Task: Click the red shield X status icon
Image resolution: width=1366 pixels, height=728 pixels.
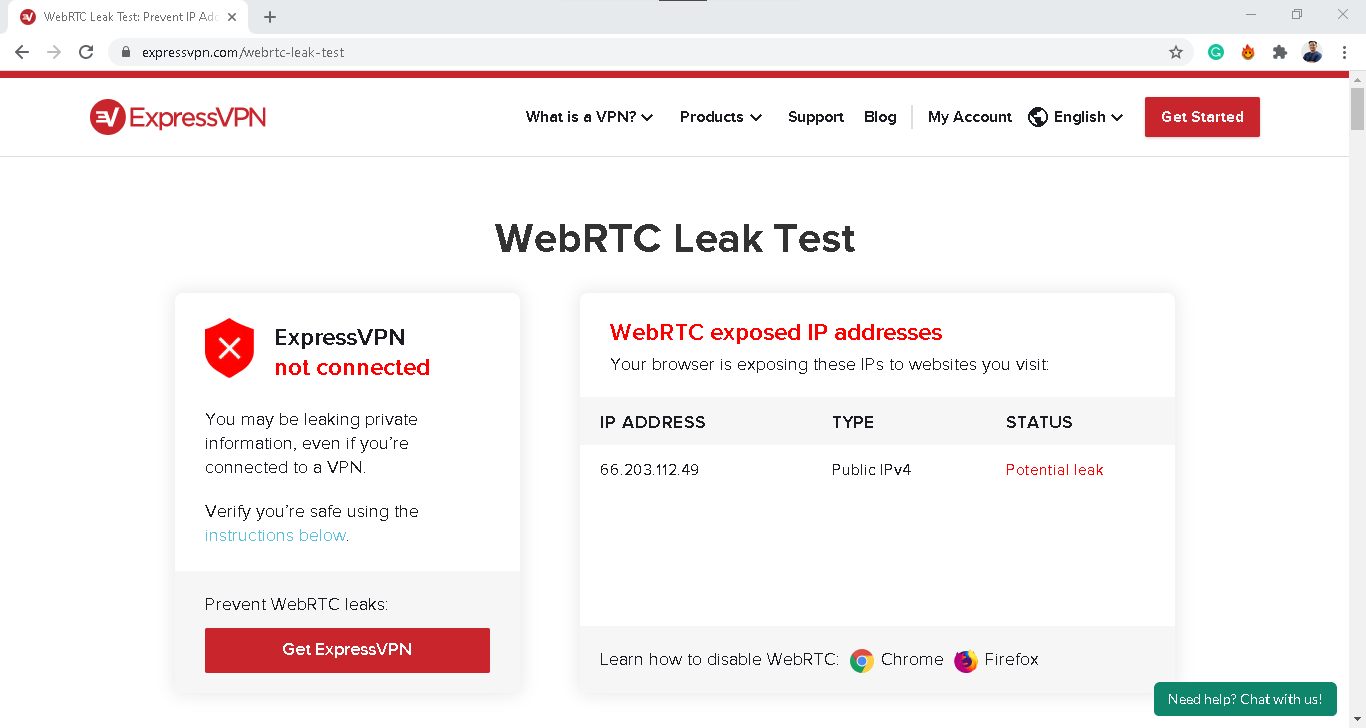Action: (x=229, y=348)
